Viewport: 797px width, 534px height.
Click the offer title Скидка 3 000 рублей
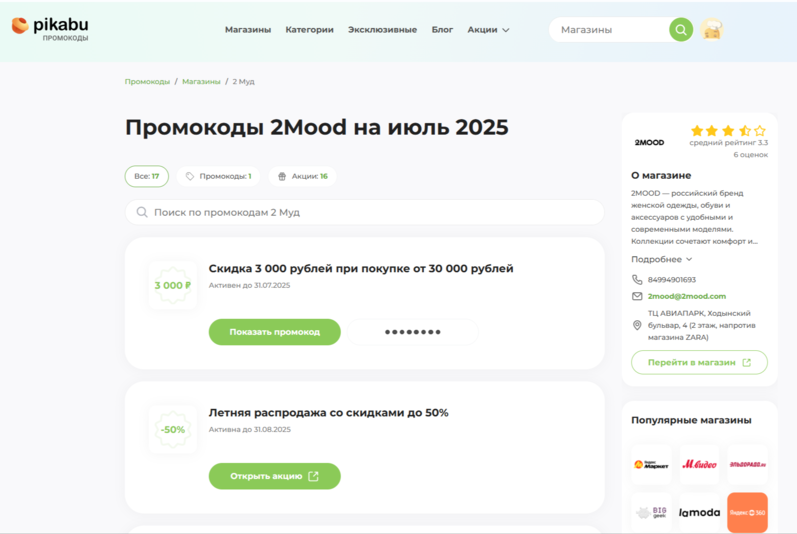pyautogui.click(x=361, y=268)
